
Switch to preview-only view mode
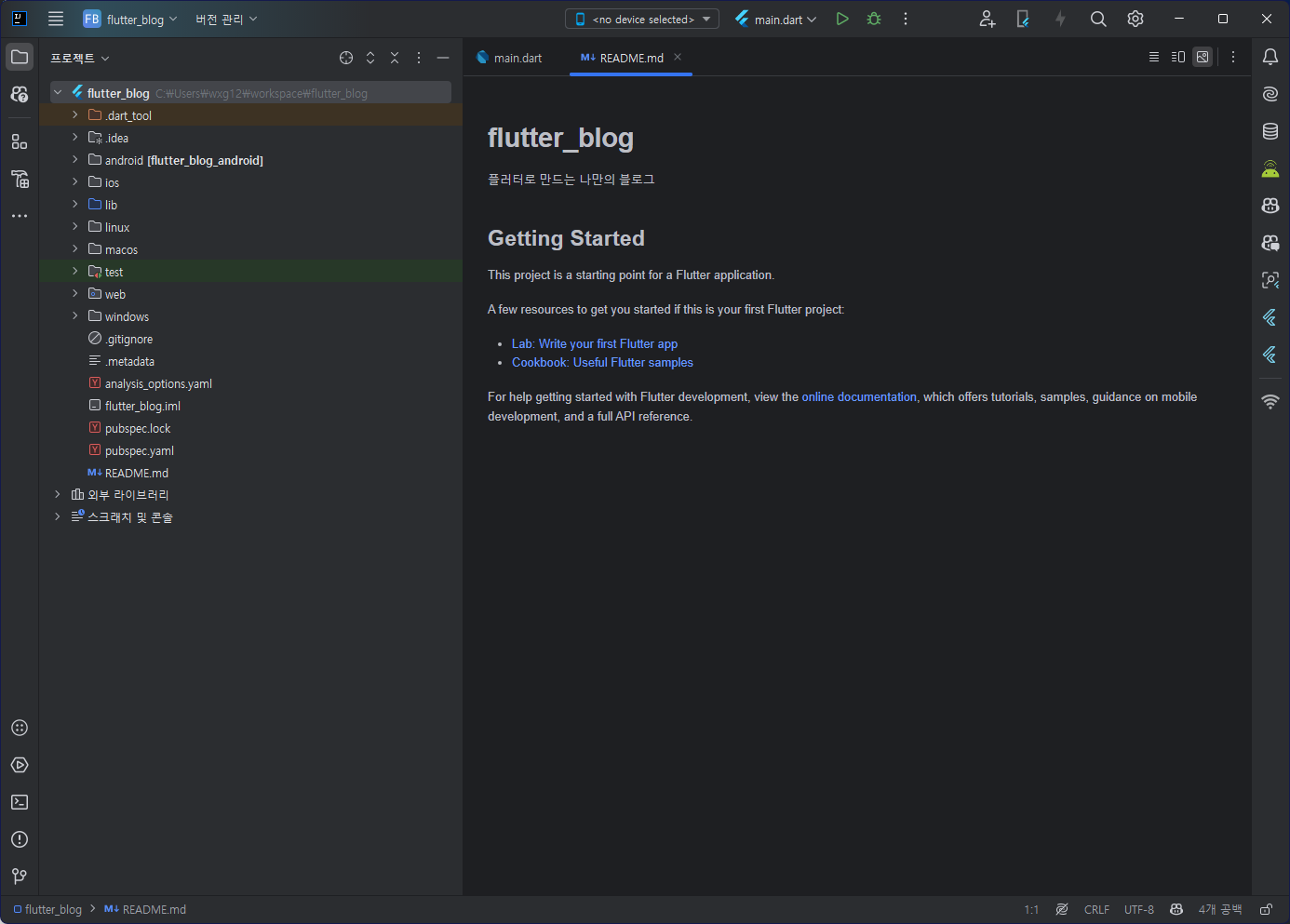click(x=1203, y=57)
